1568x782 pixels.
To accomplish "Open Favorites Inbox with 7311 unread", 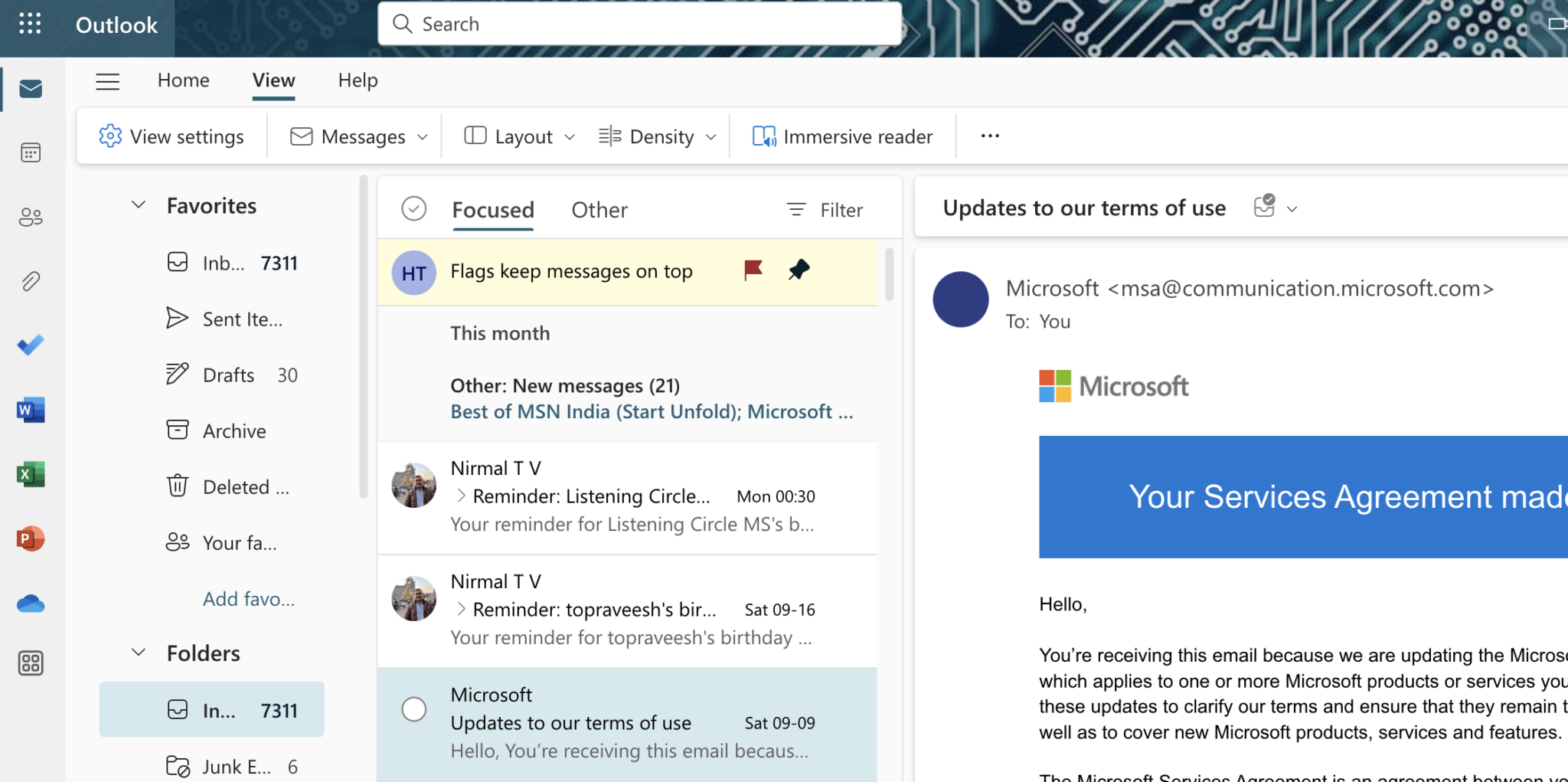I will [x=232, y=263].
